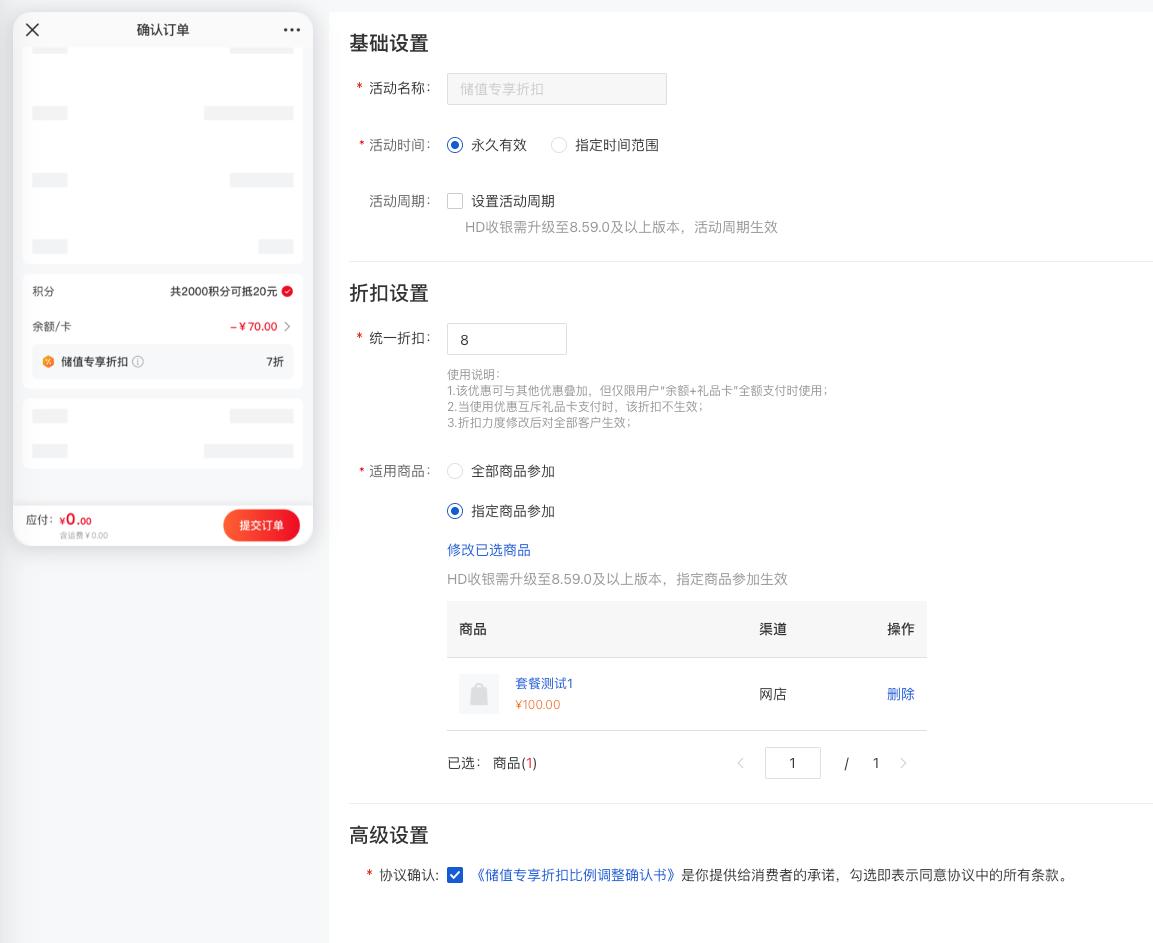Go to previous page with left chevron

740,764
